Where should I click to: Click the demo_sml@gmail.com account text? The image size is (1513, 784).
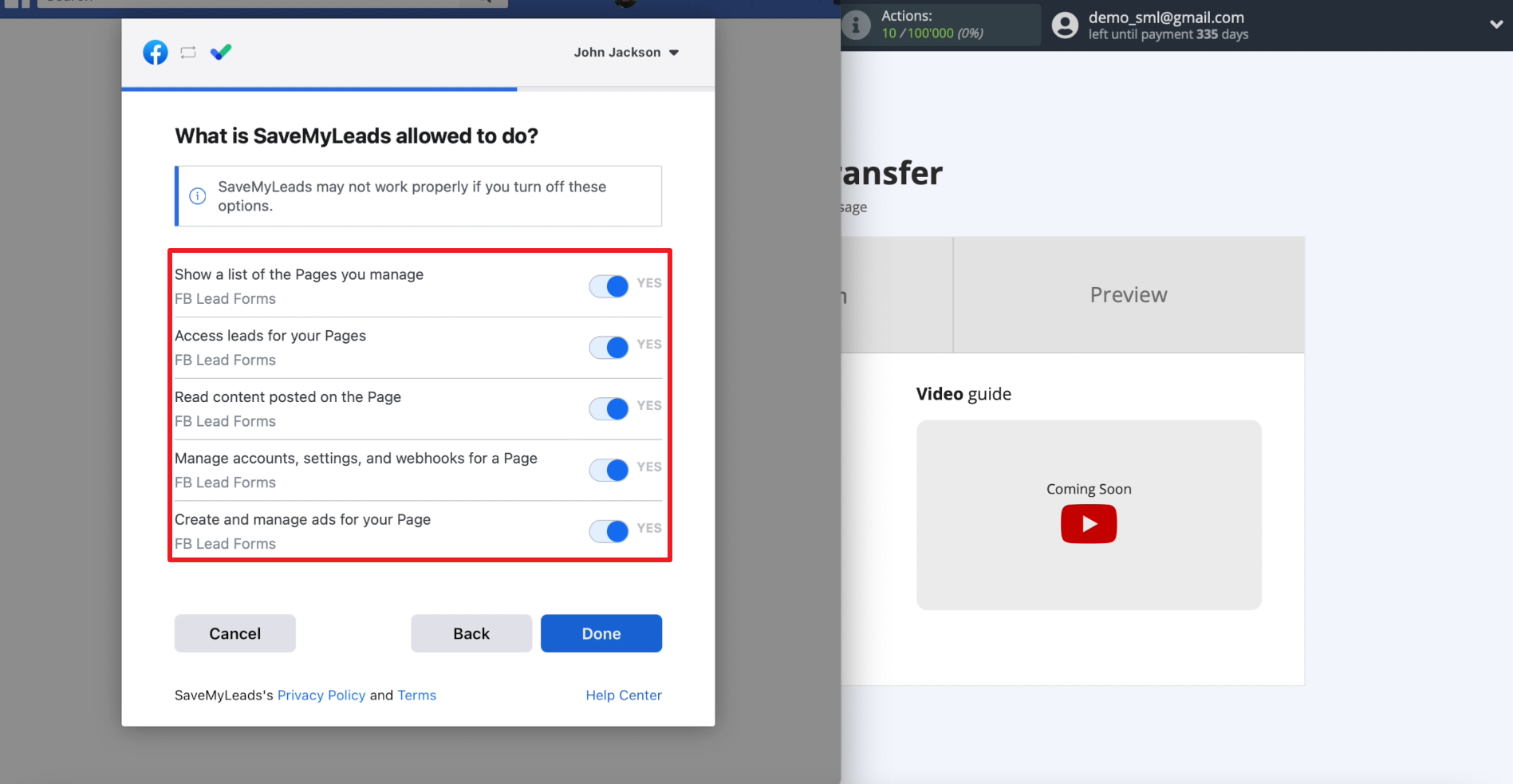pyautogui.click(x=1166, y=18)
